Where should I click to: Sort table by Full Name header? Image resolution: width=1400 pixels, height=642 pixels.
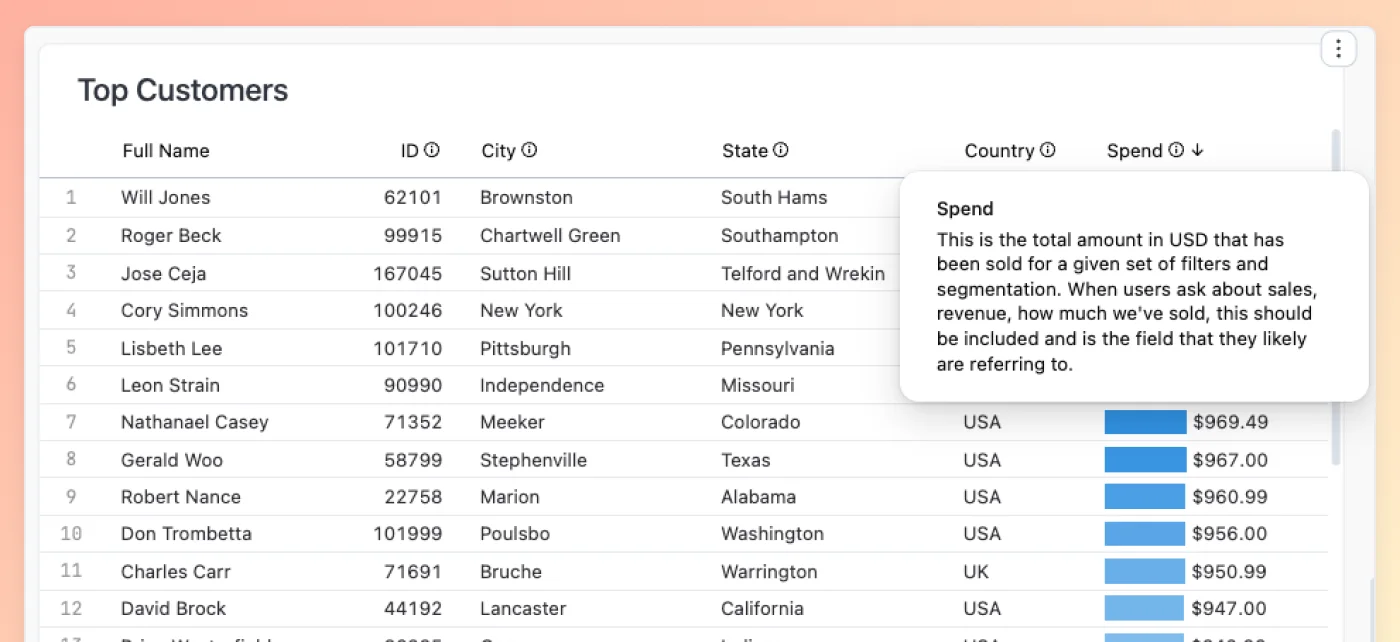pyautogui.click(x=166, y=151)
